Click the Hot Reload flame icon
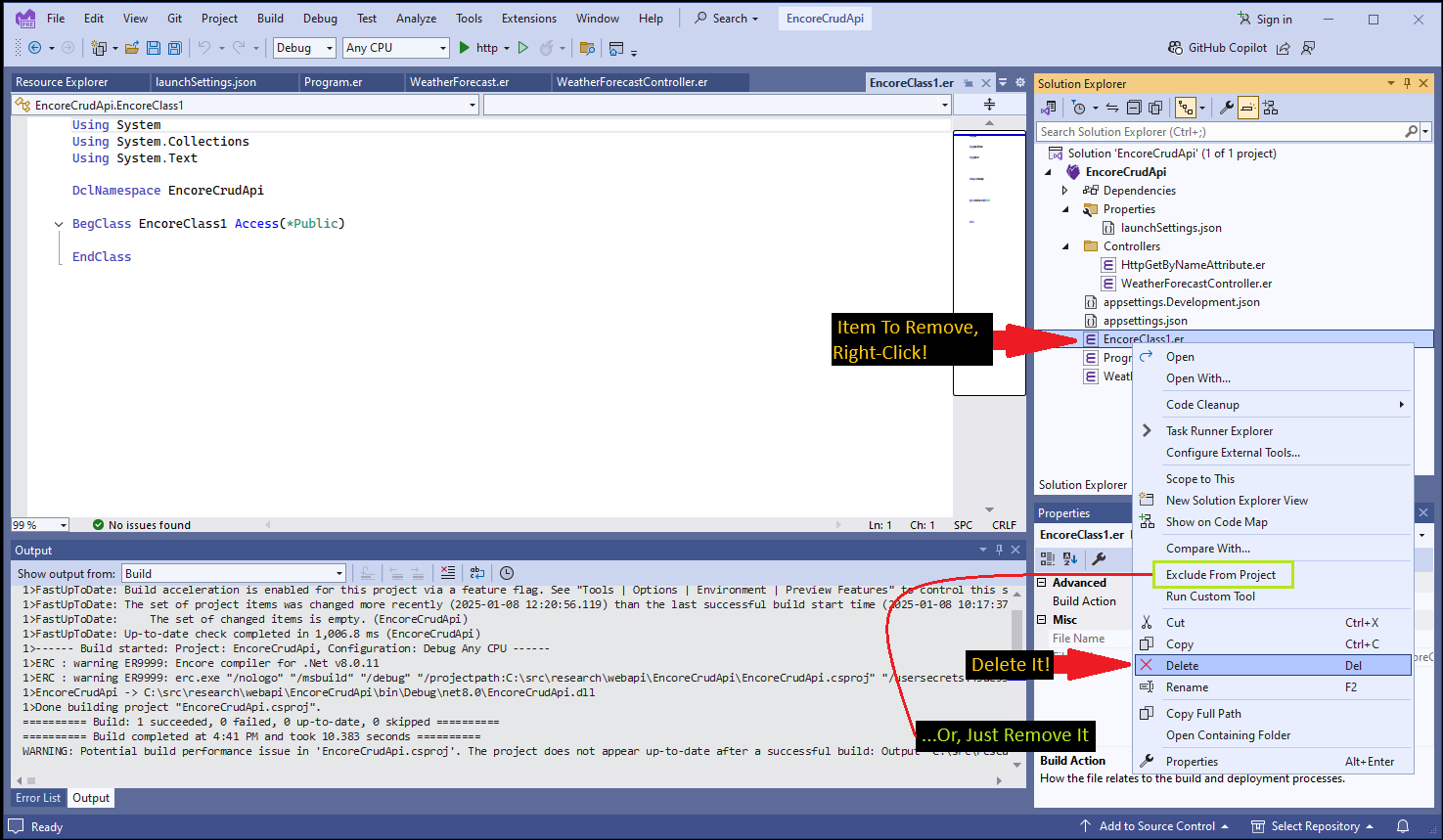Viewport: 1443px width, 840px height. coord(547,48)
